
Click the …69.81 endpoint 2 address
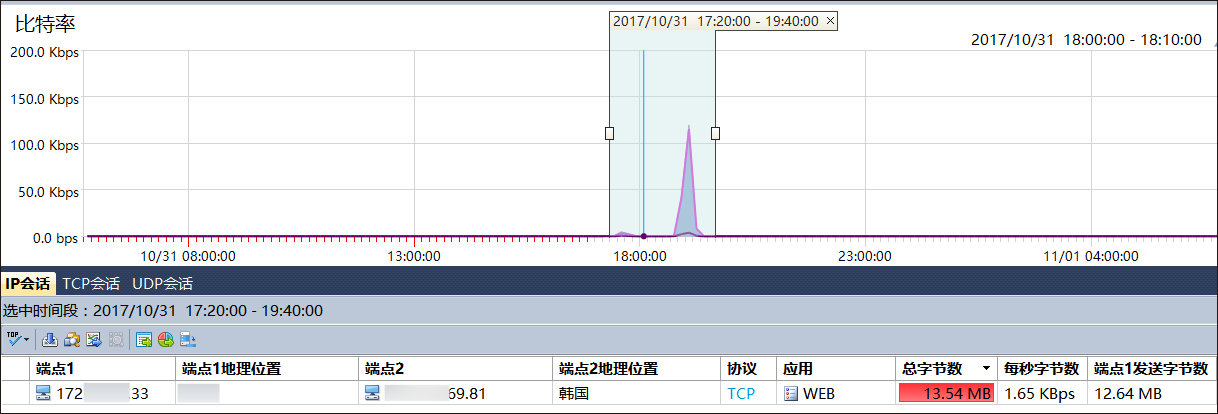click(x=435, y=393)
